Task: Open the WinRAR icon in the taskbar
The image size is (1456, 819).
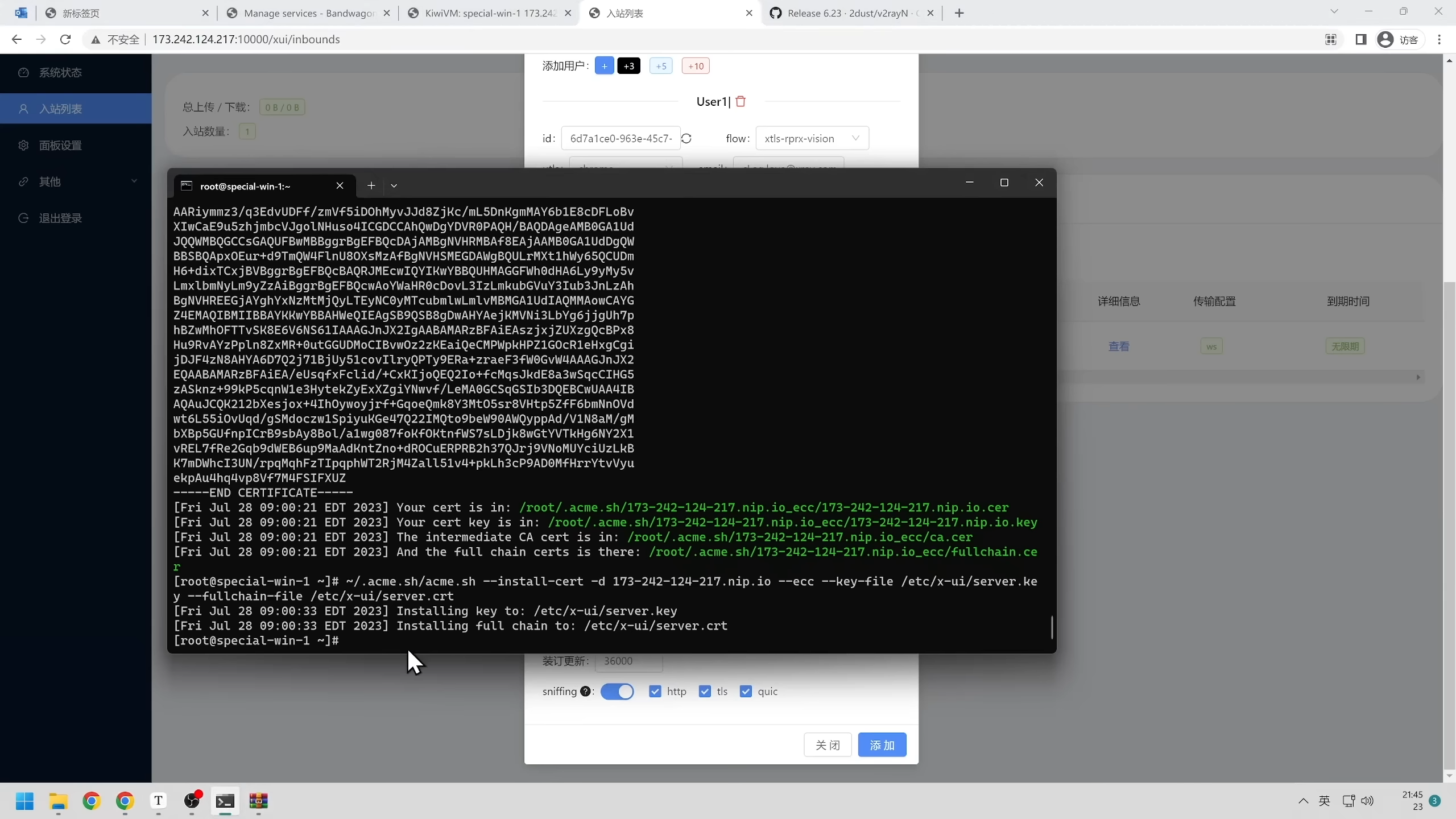Action: coord(258,801)
